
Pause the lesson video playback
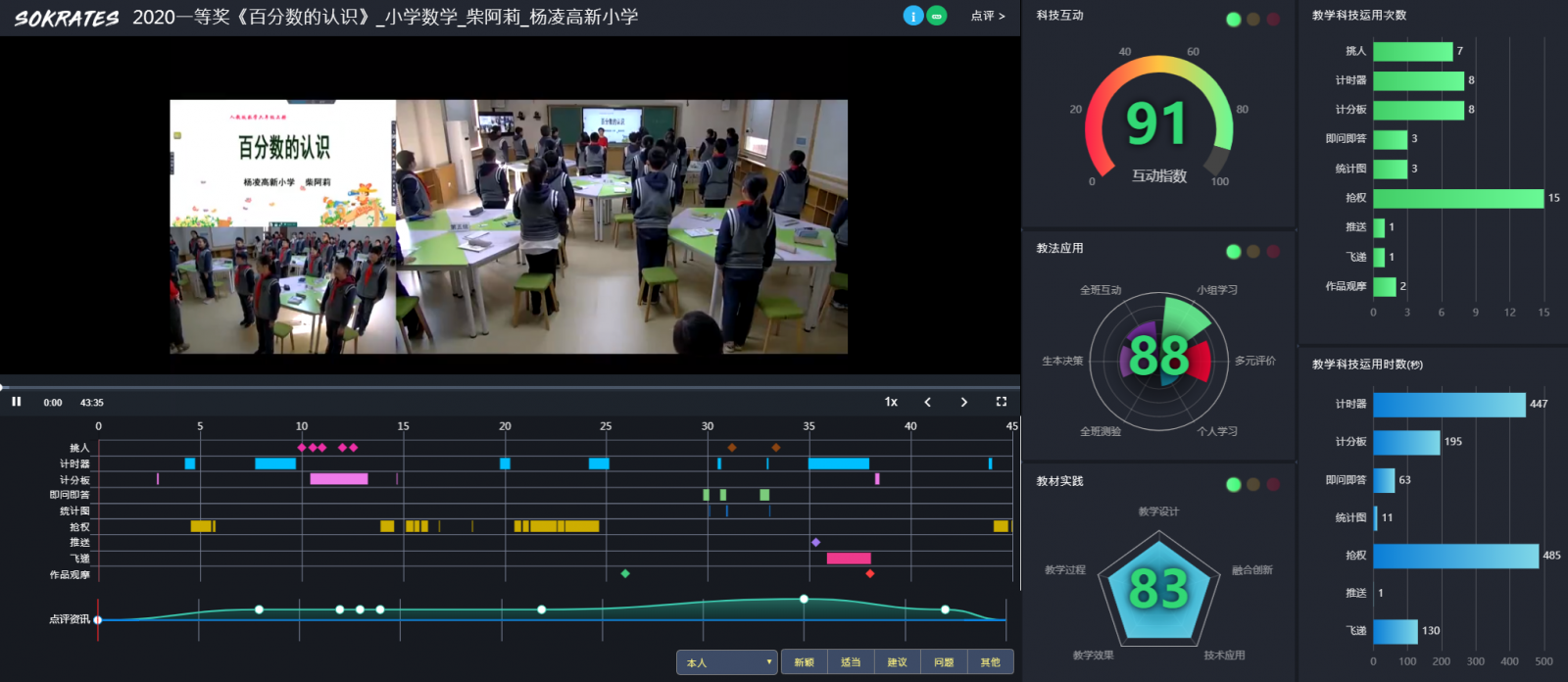click(17, 402)
